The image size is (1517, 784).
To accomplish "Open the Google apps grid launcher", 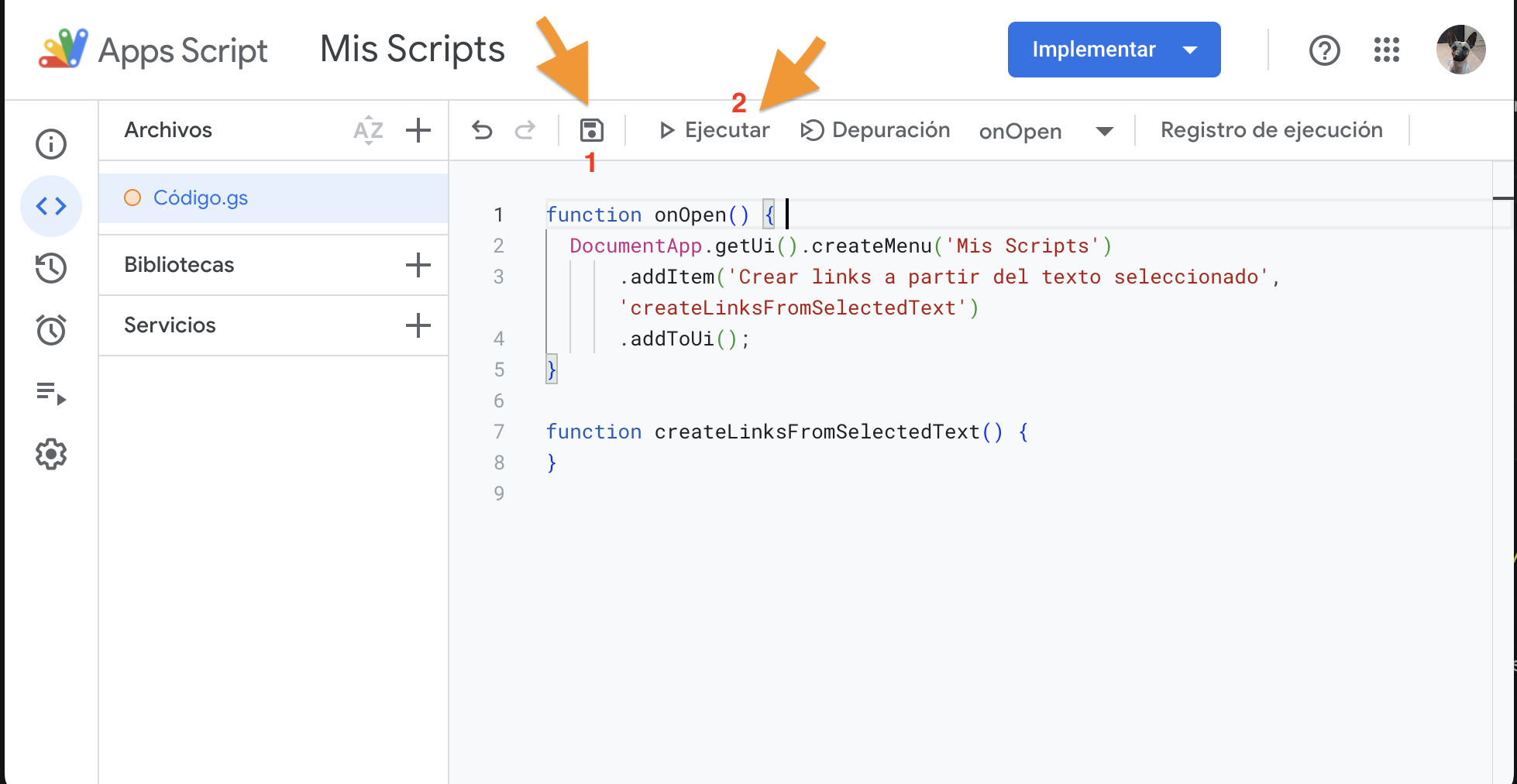I will [x=1387, y=50].
